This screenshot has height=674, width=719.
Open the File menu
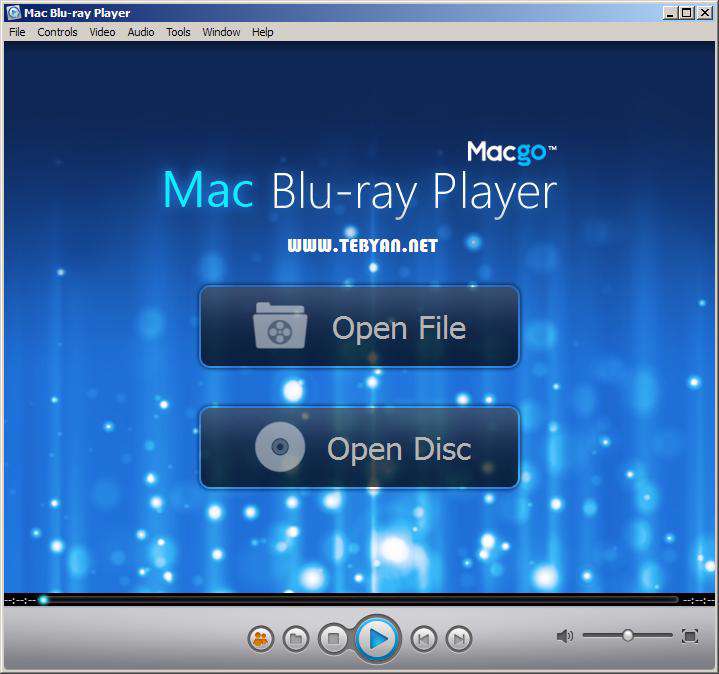tap(17, 32)
